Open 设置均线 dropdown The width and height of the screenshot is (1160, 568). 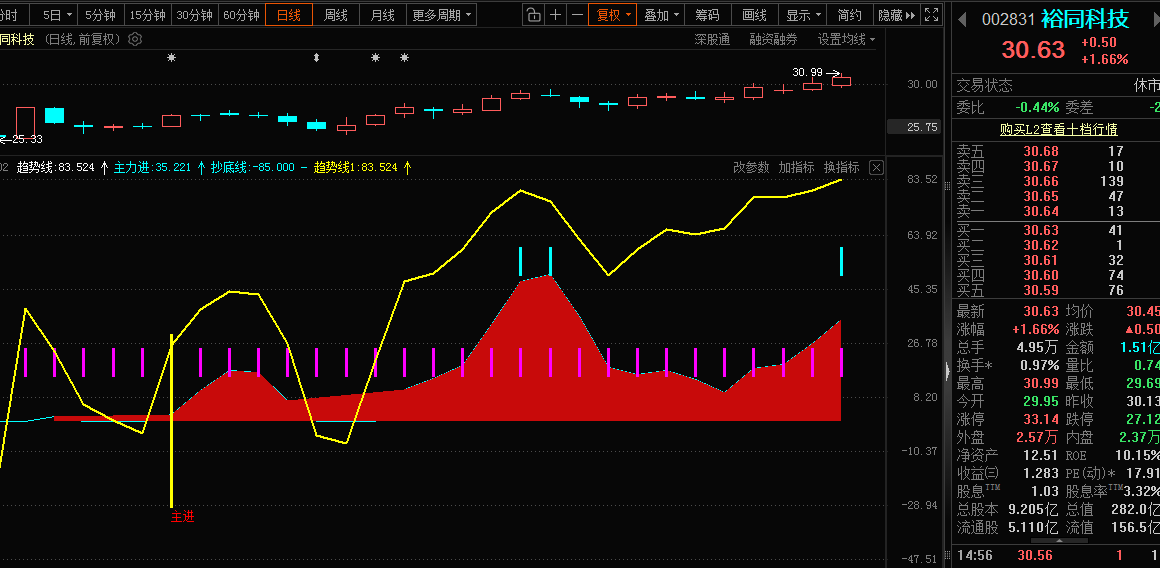point(846,39)
